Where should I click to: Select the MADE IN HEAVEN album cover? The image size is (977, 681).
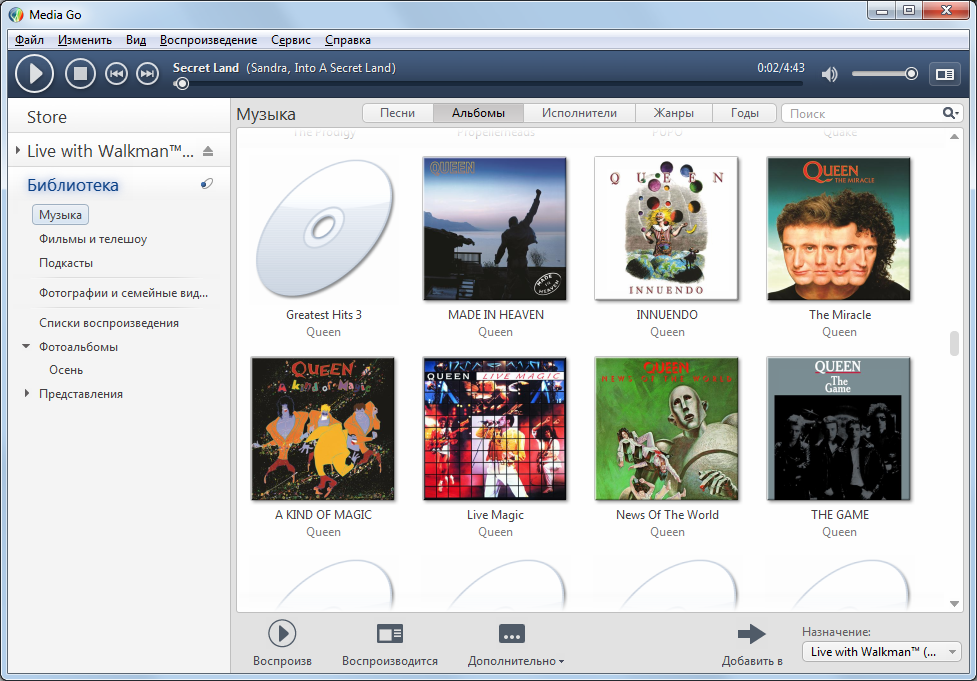495,229
